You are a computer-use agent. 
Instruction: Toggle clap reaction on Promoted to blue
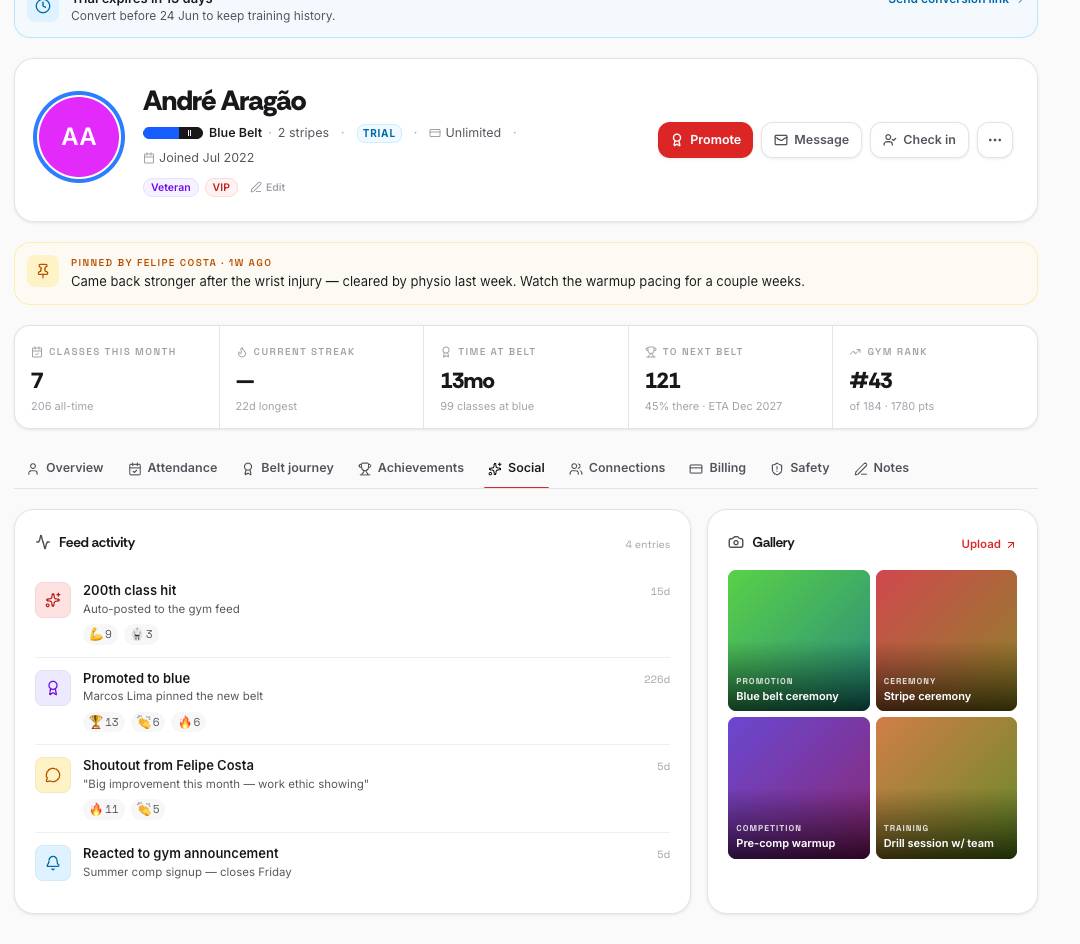pyautogui.click(x=148, y=722)
